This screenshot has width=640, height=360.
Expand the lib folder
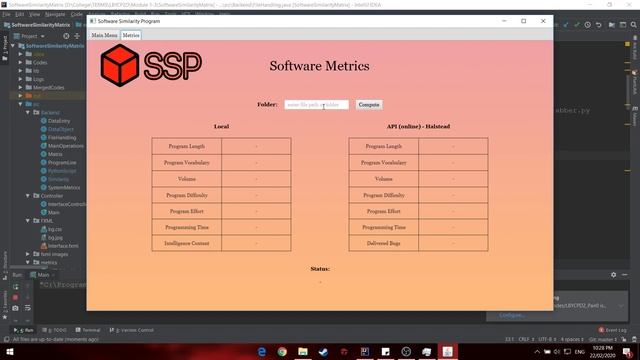pyautogui.click(x=20, y=71)
